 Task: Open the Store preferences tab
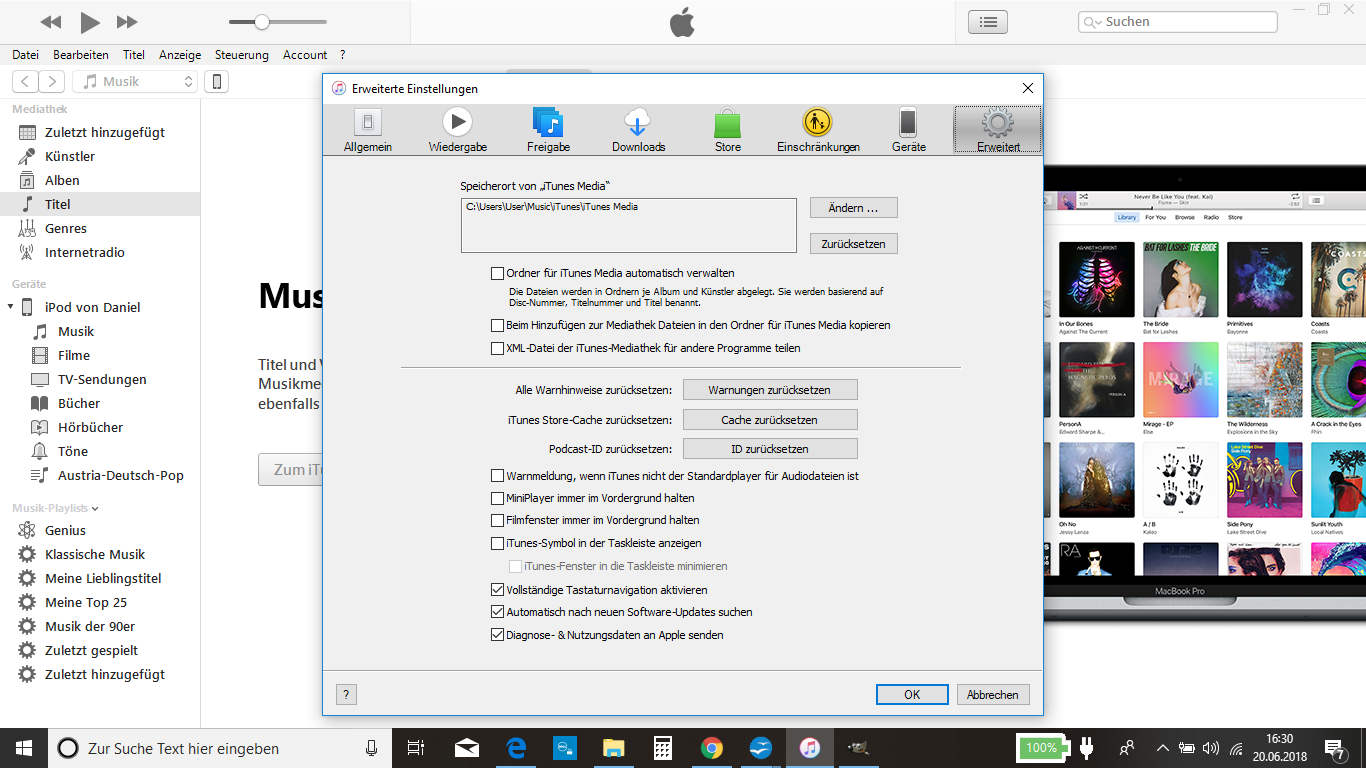pos(727,130)
